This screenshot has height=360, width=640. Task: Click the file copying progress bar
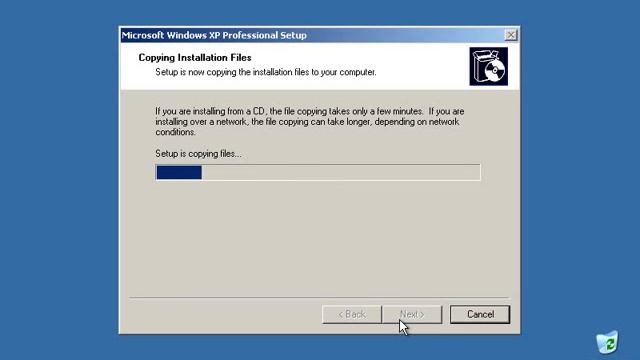click(x=318, y=172)
